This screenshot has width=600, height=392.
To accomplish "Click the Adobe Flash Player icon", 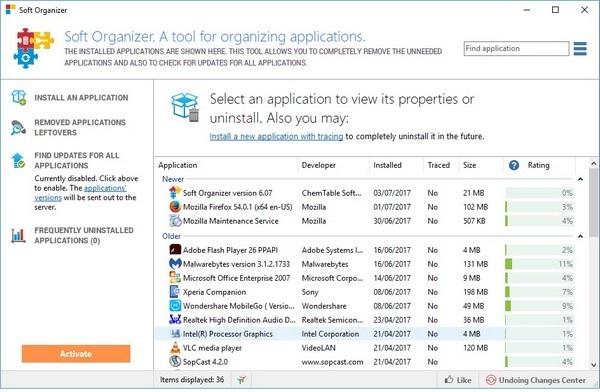I will 175,250.
